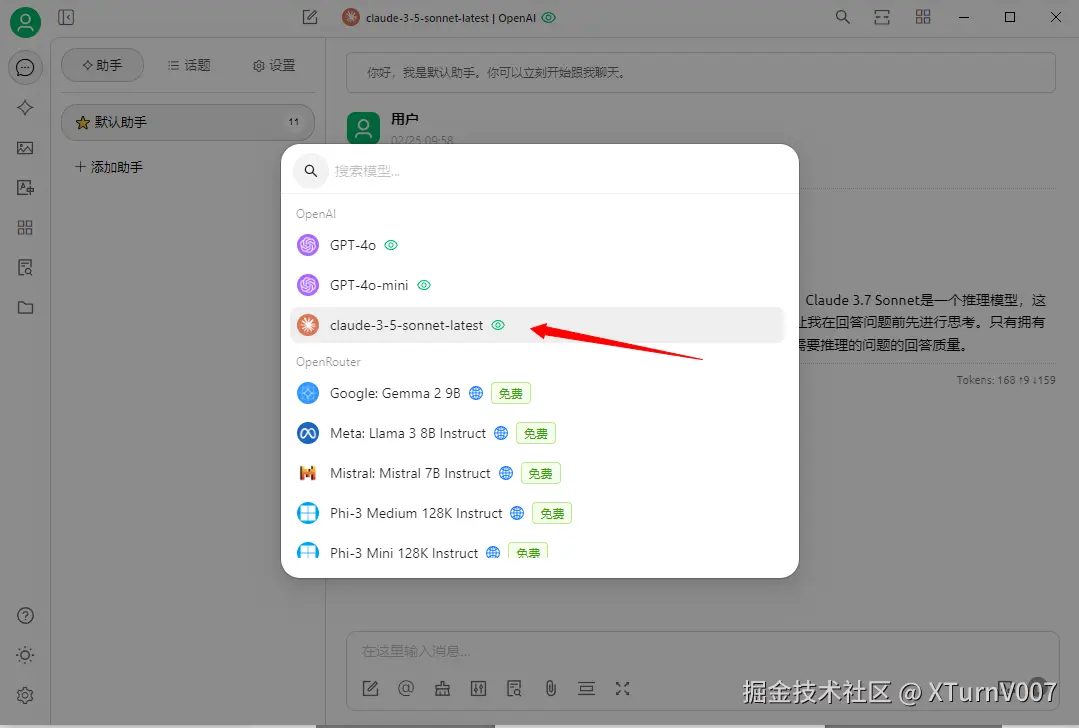Open model selector claude-3-5-sonnet-latest | OpenAI in header
Image resolution: width=1079 pixels, height=728 pixels.
click(449, 18)
